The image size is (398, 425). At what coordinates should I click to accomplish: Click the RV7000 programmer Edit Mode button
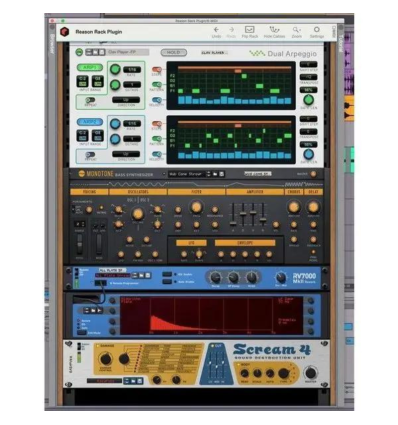82,332
